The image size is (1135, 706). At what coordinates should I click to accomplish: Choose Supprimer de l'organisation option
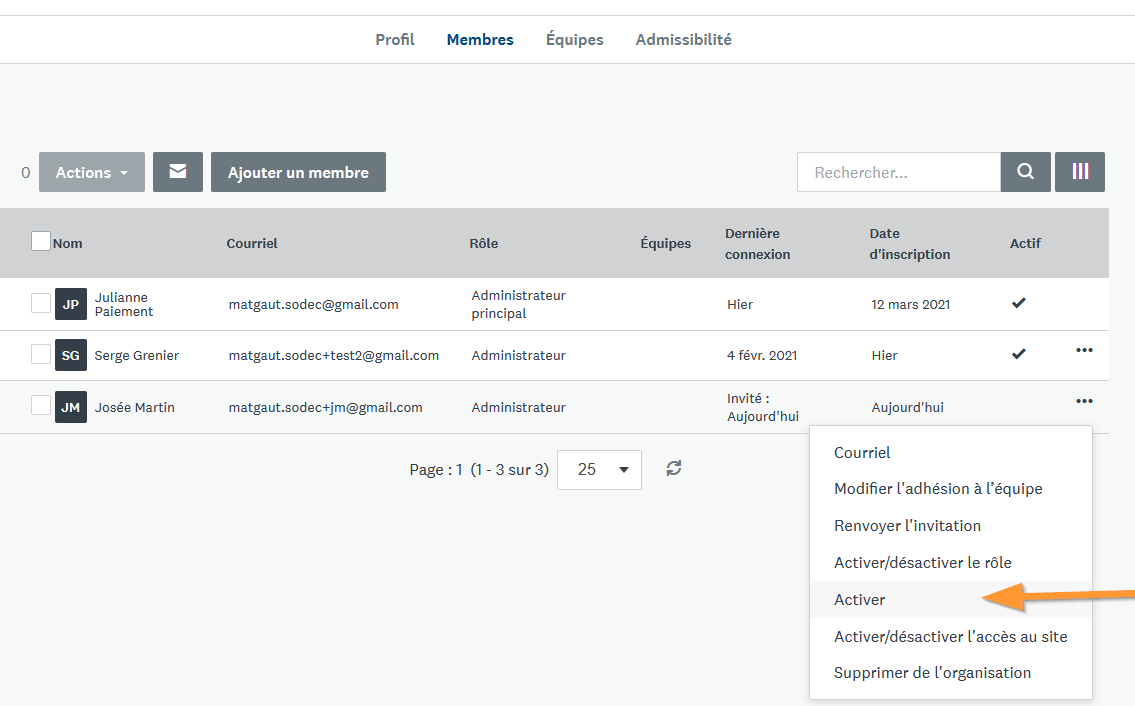[932, 673]
